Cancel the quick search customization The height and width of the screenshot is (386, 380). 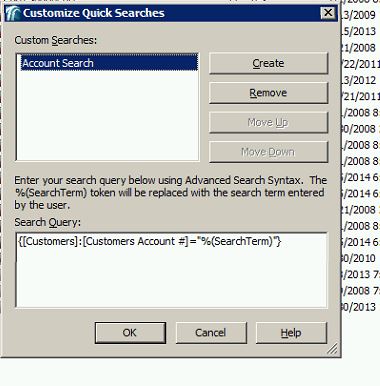tap(211, 333)
